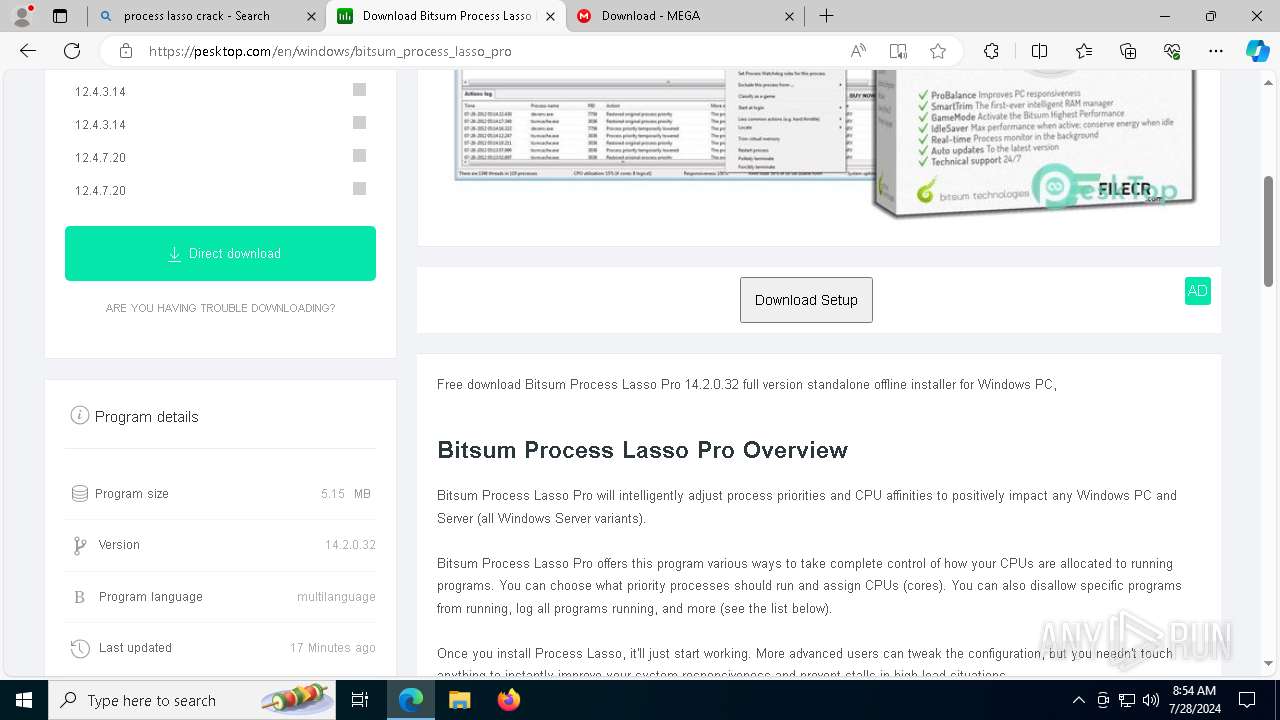1280x720 pixels.
Task: Open the notification center icon
Action: (x=1247, y=700)
